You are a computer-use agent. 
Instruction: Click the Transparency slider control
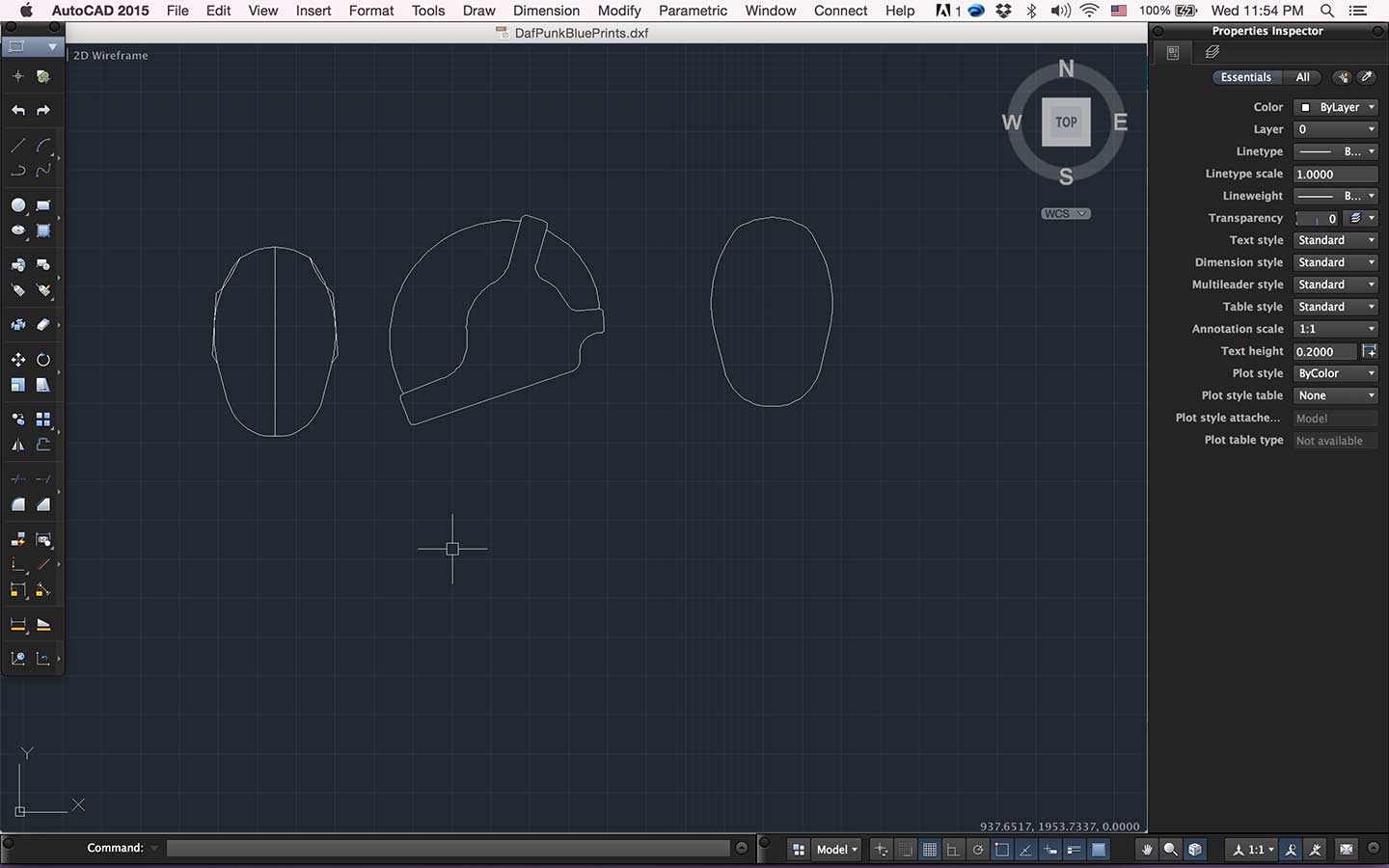click(x=1316, y=218)
